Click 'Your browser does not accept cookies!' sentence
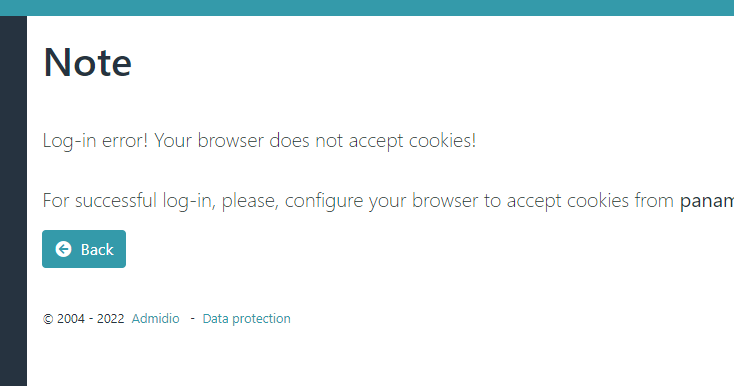This screenshot has height=386, width=734. [315, 141]
